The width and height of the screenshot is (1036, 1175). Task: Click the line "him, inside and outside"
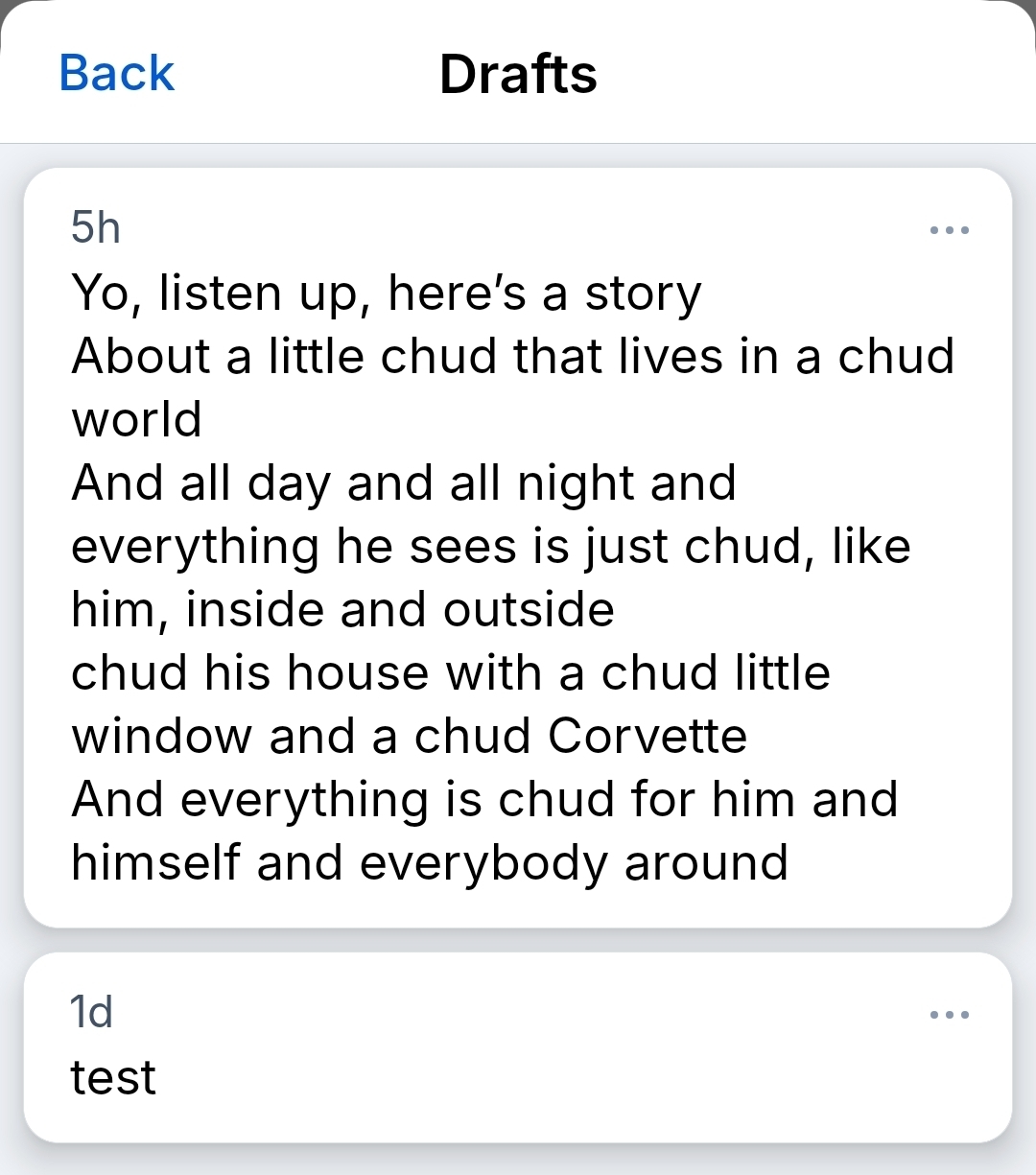(342, 610)
